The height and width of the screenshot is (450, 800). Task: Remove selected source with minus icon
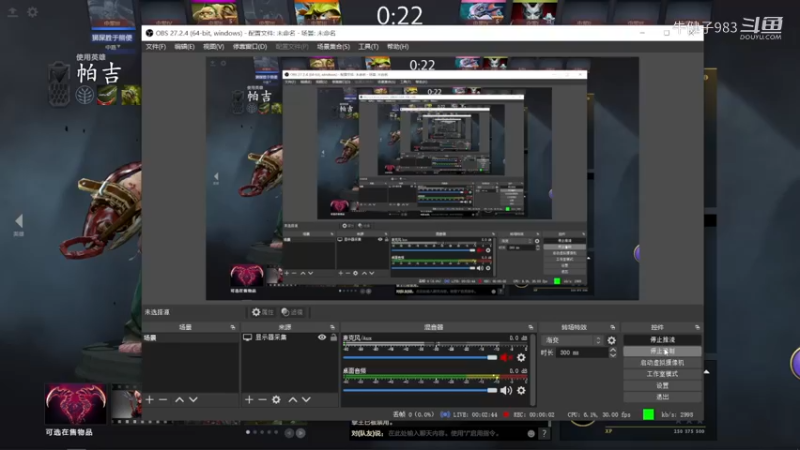262,399
